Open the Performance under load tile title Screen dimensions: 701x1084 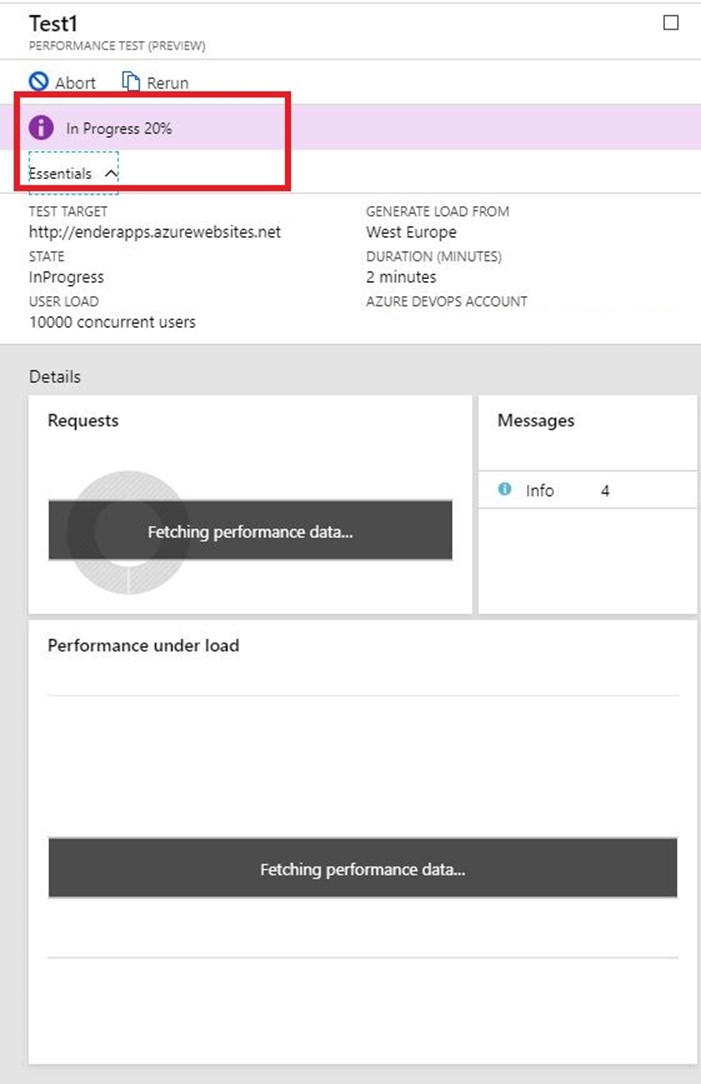point(143,646)
